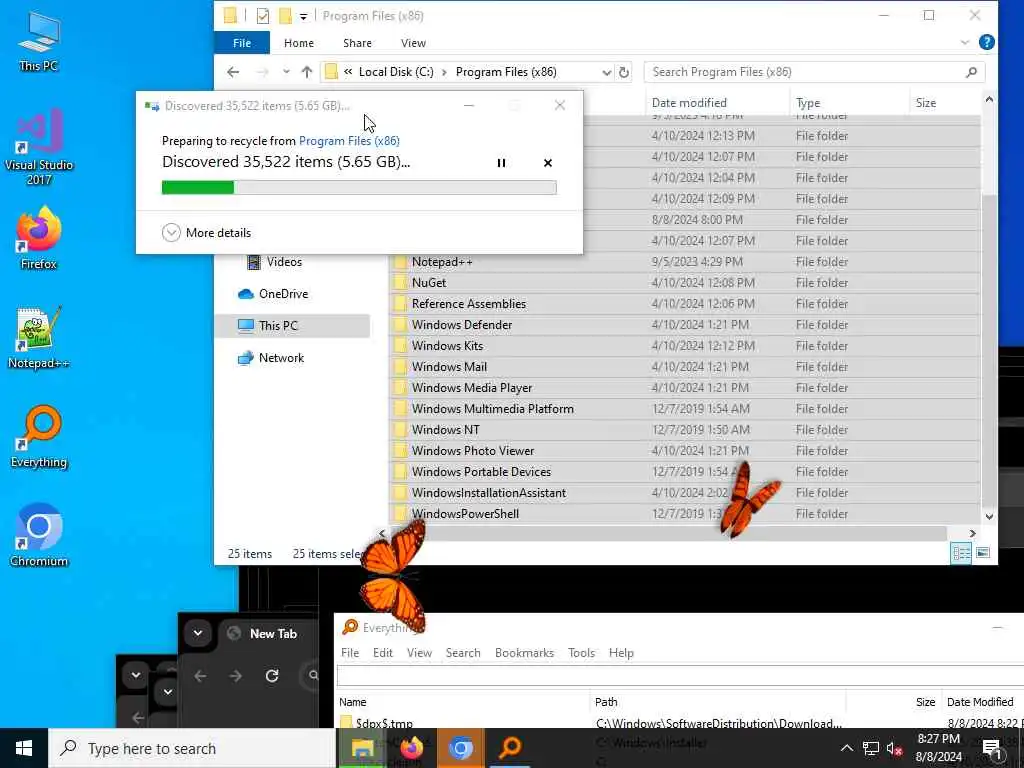The image size is (1024, 768).
Task: Open File Explorer from taskbar
Action: click(x=362, y=748)
